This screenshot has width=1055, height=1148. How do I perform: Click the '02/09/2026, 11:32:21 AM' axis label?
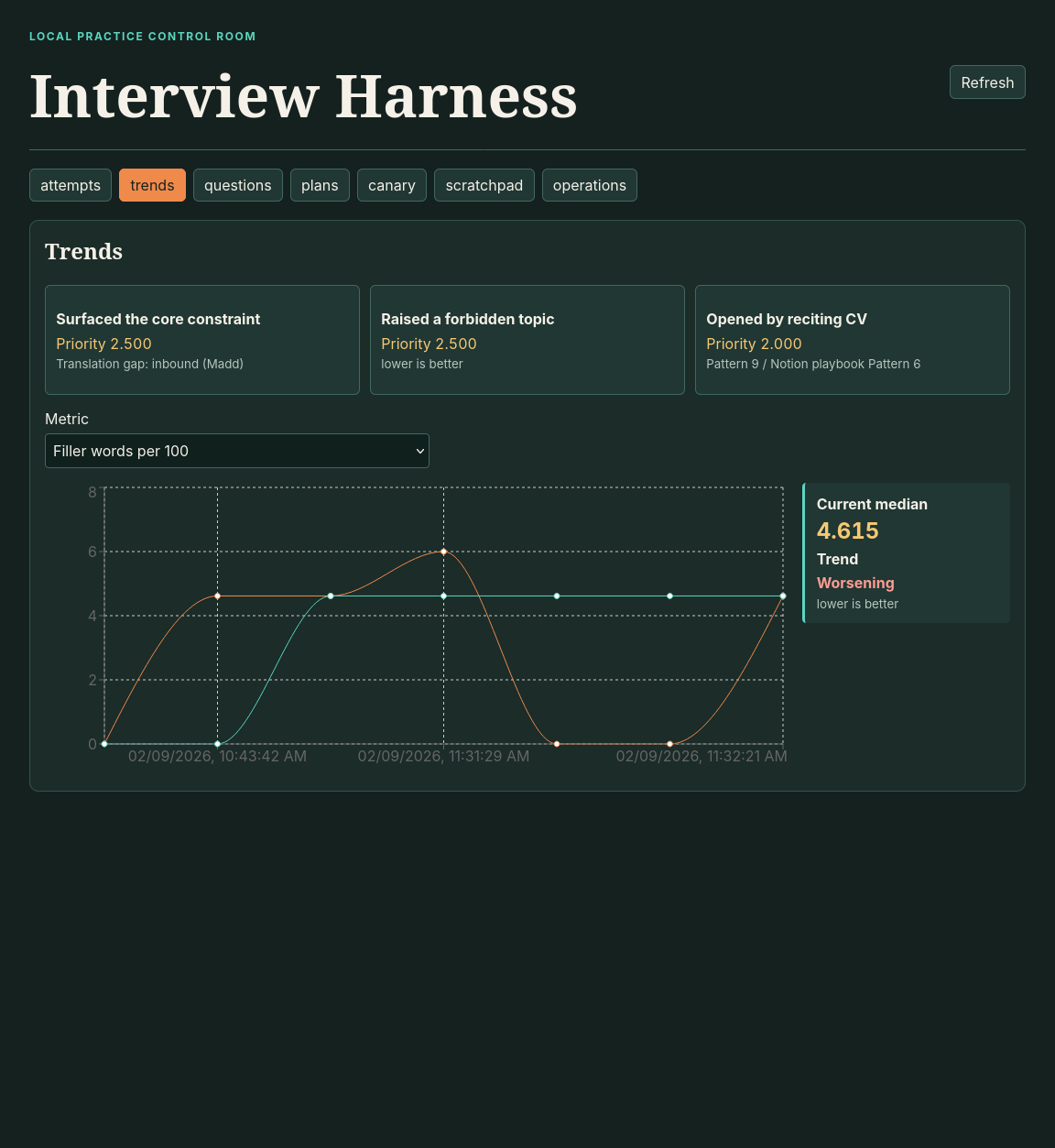tap(702, 756)
